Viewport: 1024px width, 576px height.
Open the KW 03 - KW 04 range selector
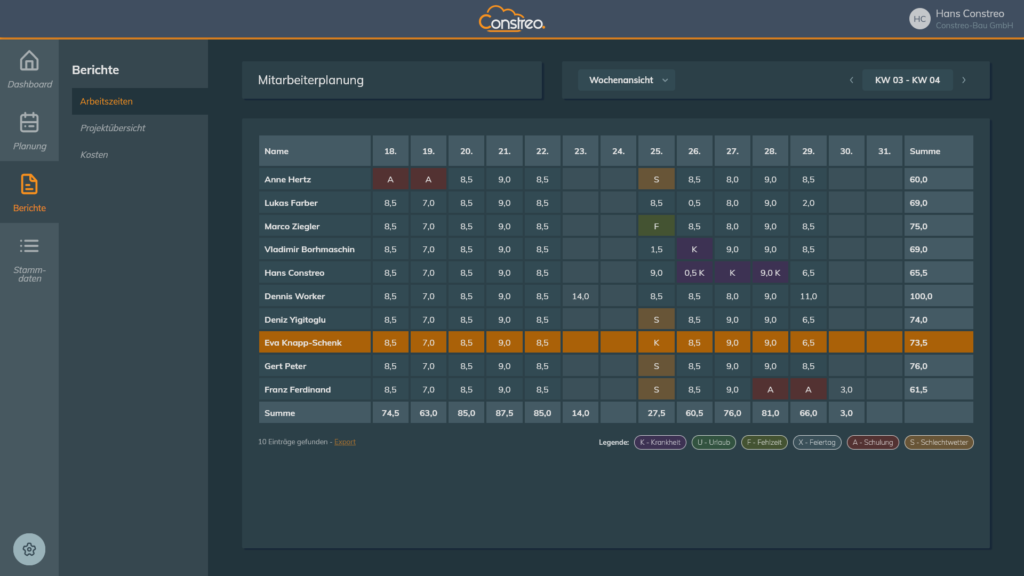[x=907, y=80]
